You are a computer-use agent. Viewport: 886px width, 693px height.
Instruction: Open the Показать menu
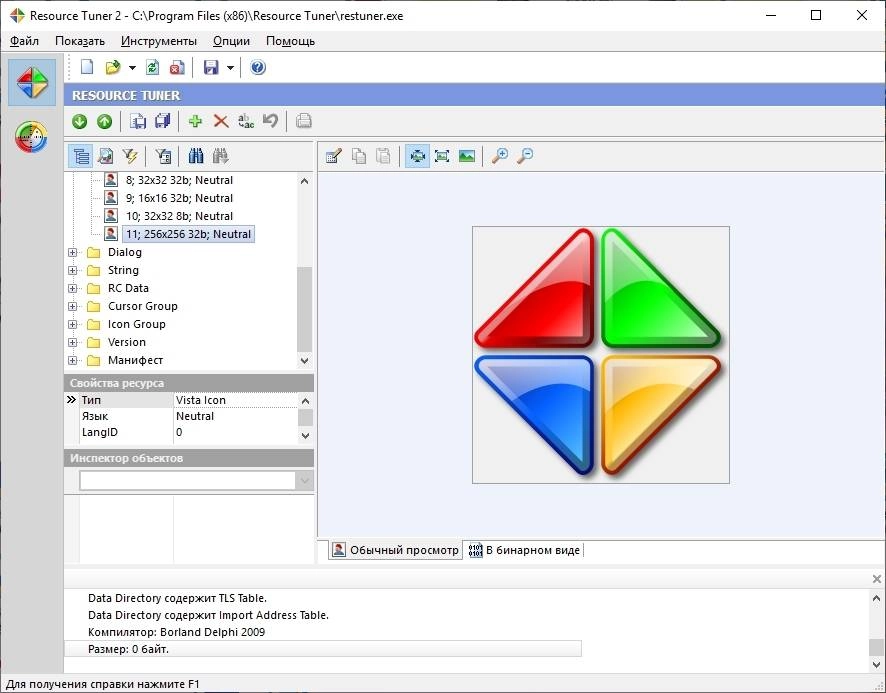tap(80, 41)
